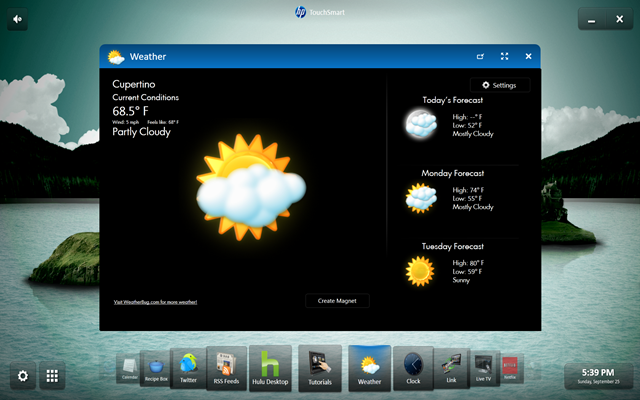The height and width of the screenshot is (400, 640).
Task: Click Today's Forecast mostly cloudy moon icon
Action: tap(421, 124)
